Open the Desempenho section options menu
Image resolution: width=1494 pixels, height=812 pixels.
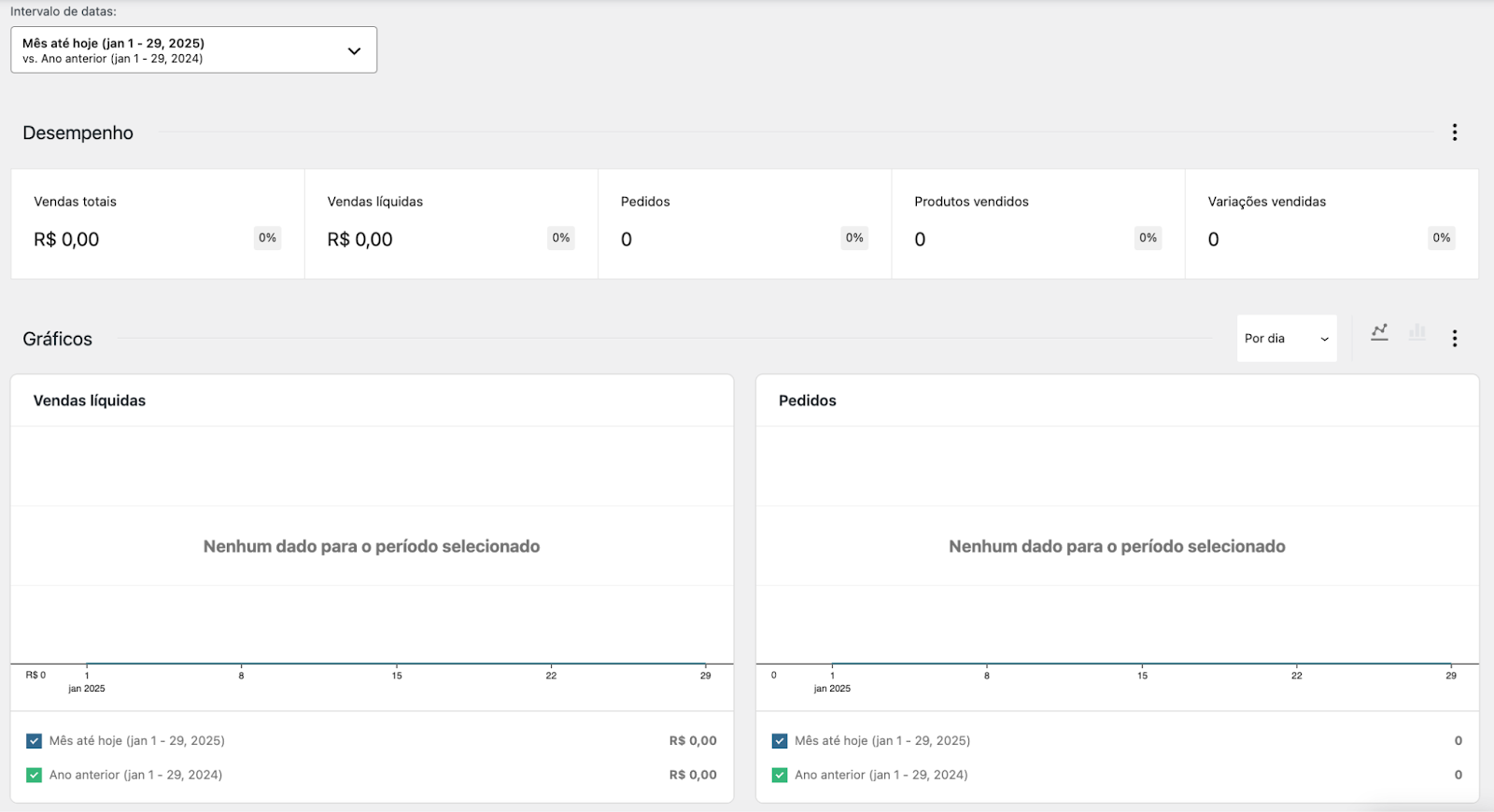(x=1454, y=133)
